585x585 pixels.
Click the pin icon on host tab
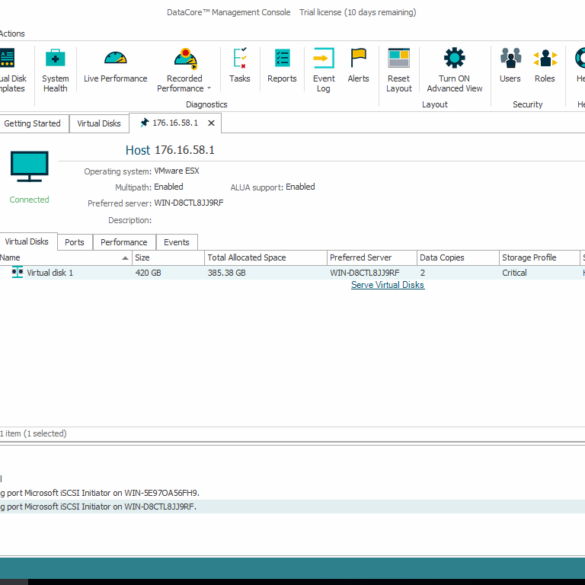[x=144, y=123]
